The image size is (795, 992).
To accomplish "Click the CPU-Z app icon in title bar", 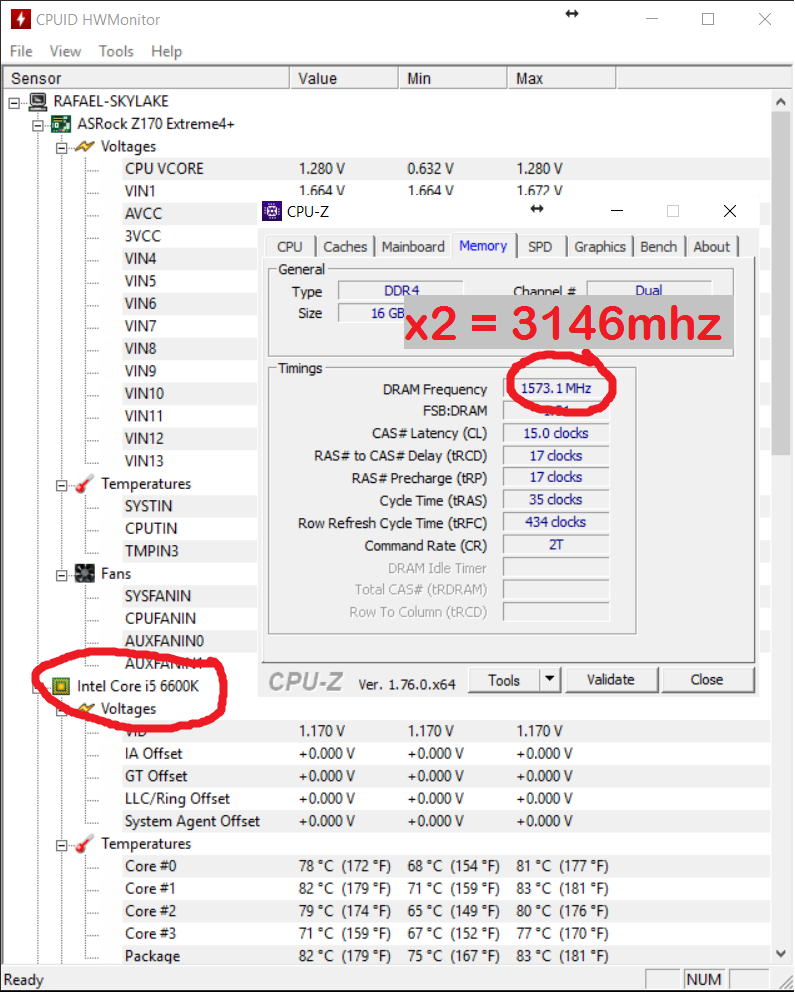I will 272,211.
